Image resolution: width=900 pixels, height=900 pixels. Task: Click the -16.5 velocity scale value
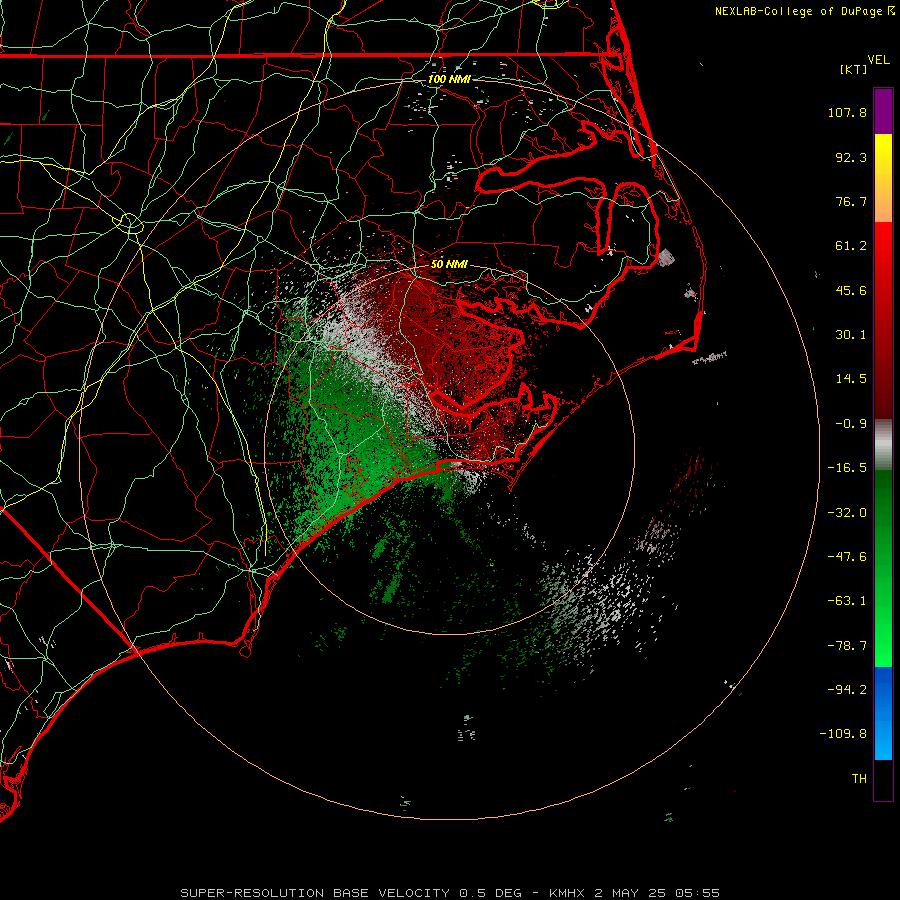(x=847, y=468)
